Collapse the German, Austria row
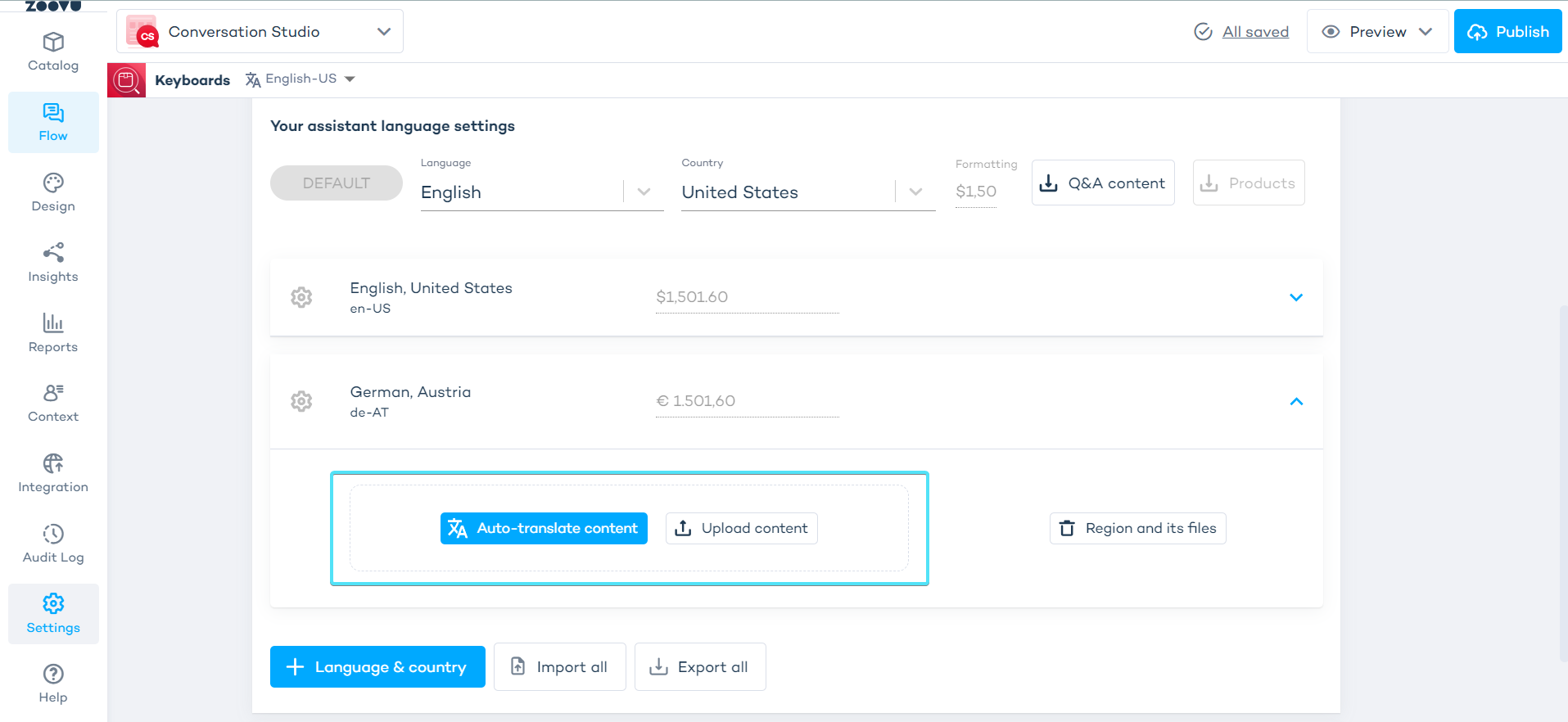Viewport: 1568px width, 722px height. click(x=1295, y=401)
